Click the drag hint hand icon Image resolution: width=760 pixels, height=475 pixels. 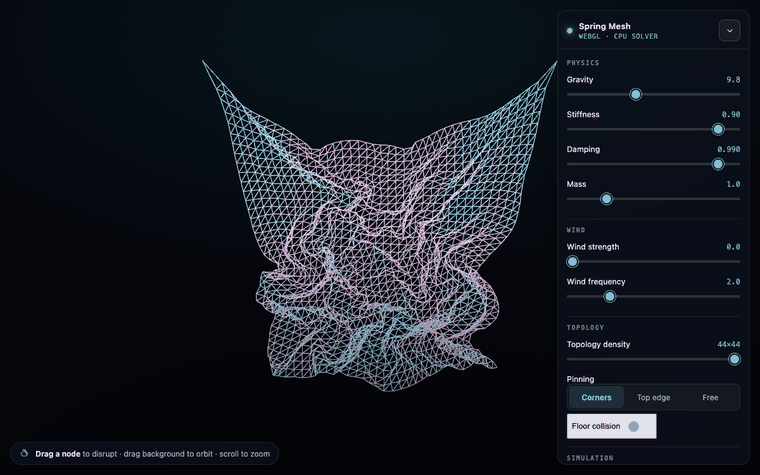24,454
